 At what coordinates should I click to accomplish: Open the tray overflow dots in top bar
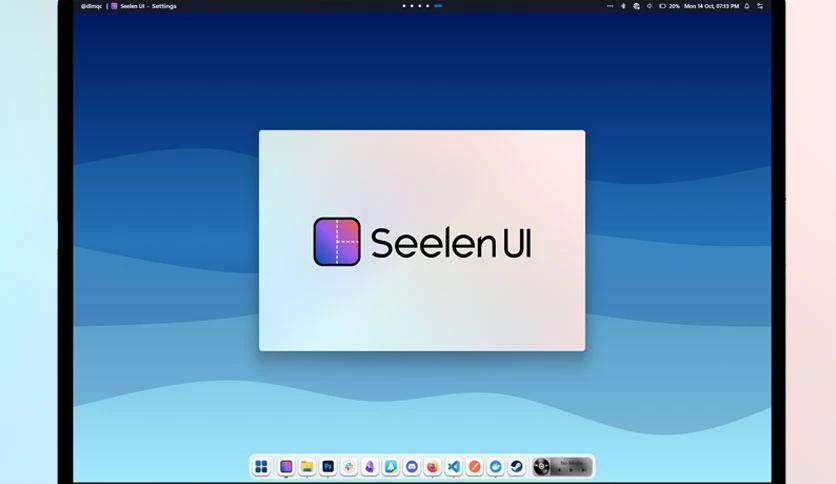coord(610,6)
